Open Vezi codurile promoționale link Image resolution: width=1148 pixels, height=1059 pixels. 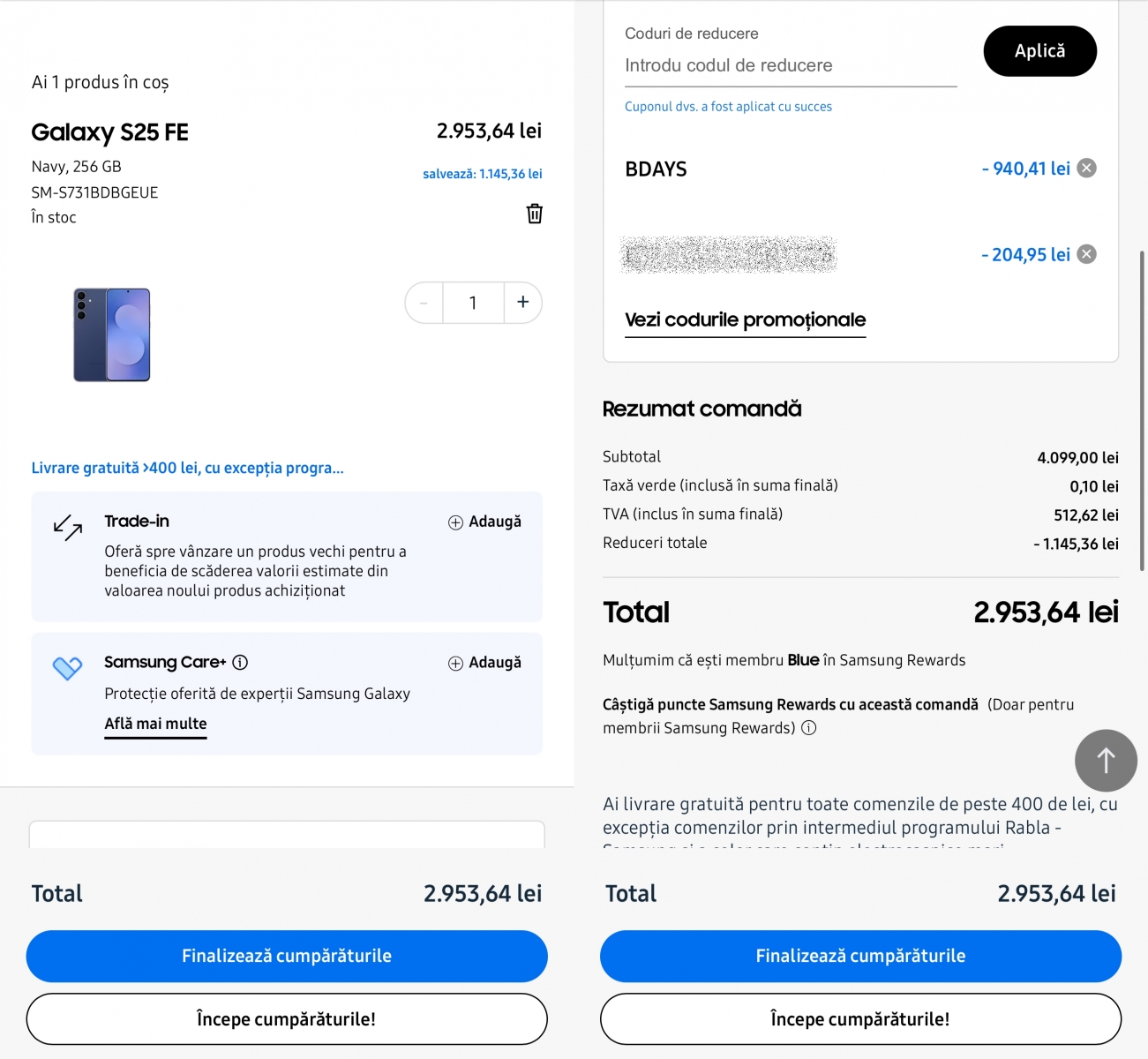tap(745, 320)
